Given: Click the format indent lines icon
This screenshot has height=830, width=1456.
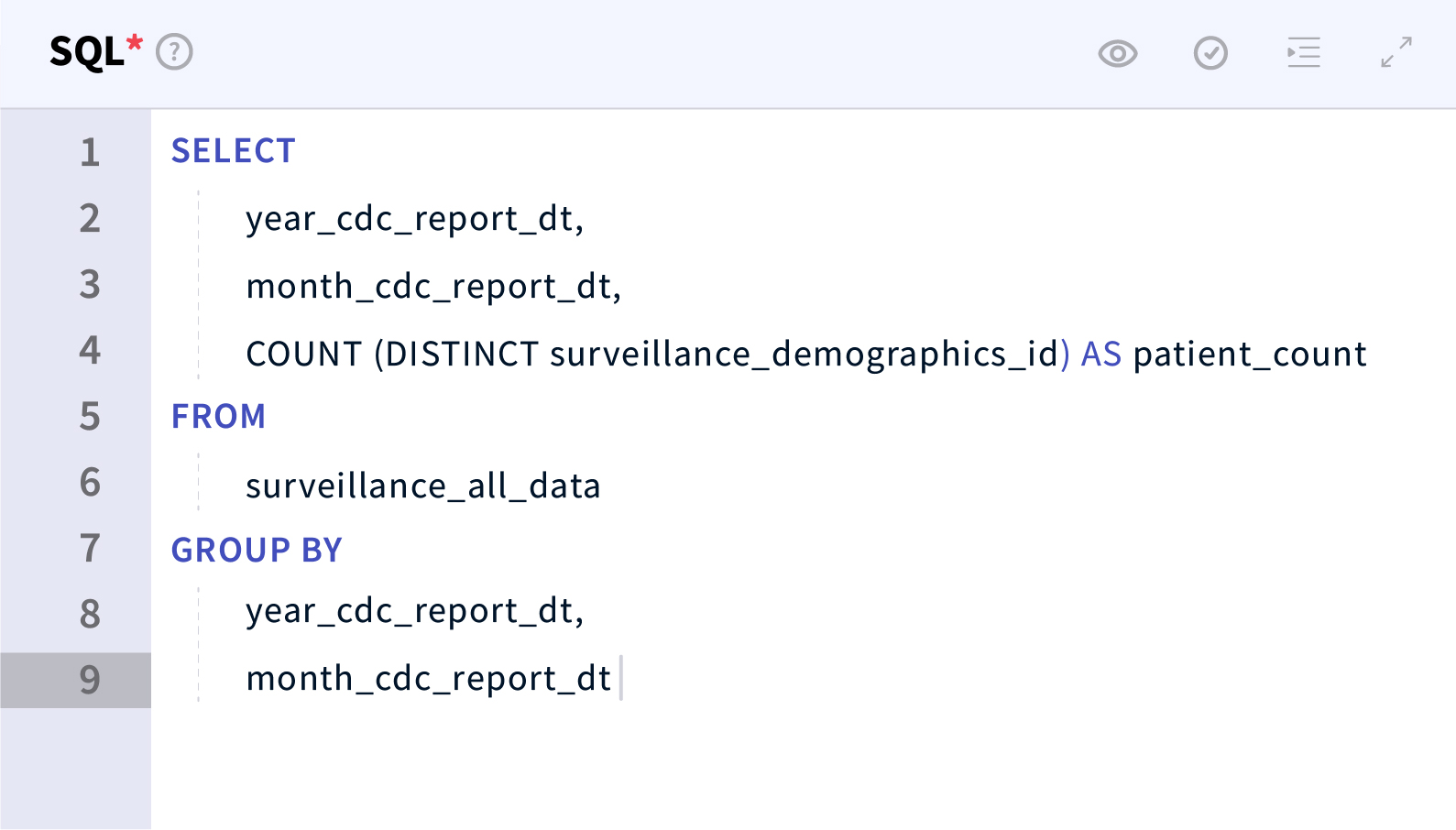Looking at the screenshot, I should 1303,53.
